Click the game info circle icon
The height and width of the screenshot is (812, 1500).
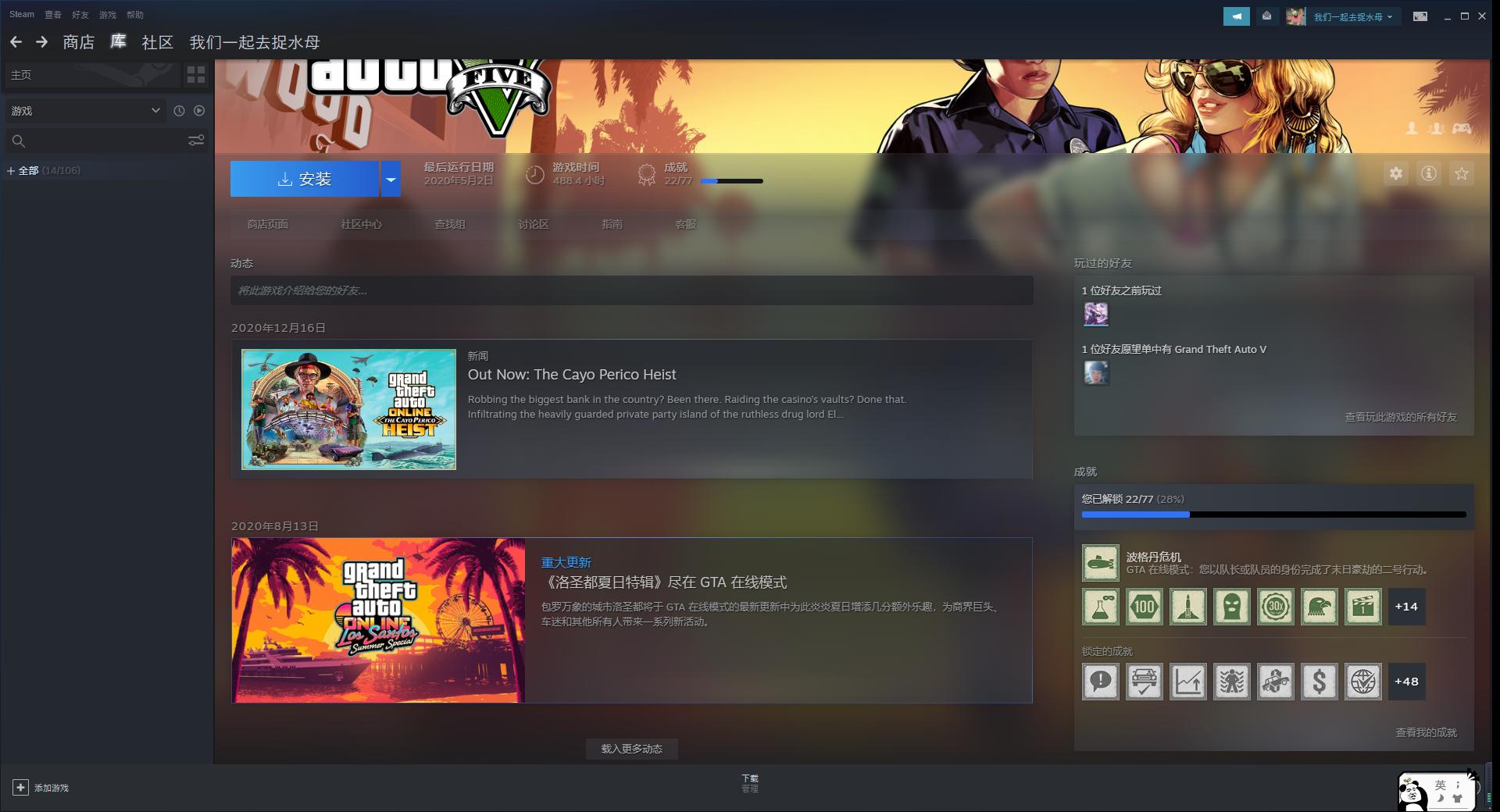click(x=1429, y=173)
